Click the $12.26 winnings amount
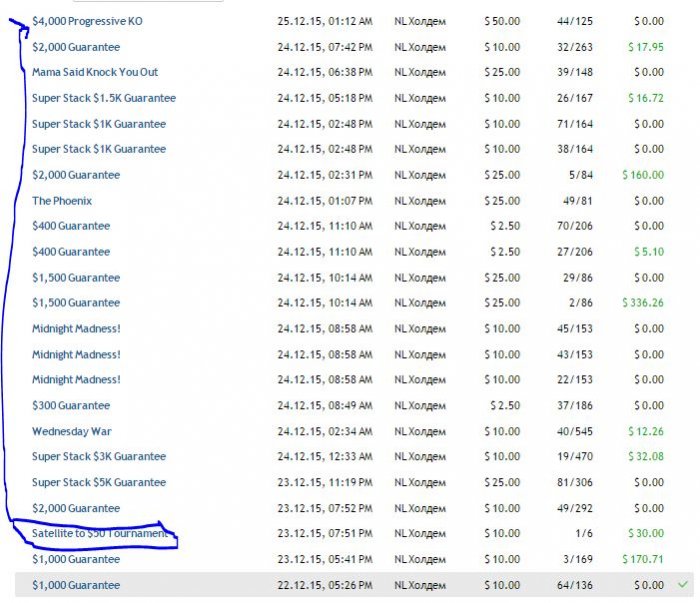Screen dimensions: 700x603 (x=646, y=431)
